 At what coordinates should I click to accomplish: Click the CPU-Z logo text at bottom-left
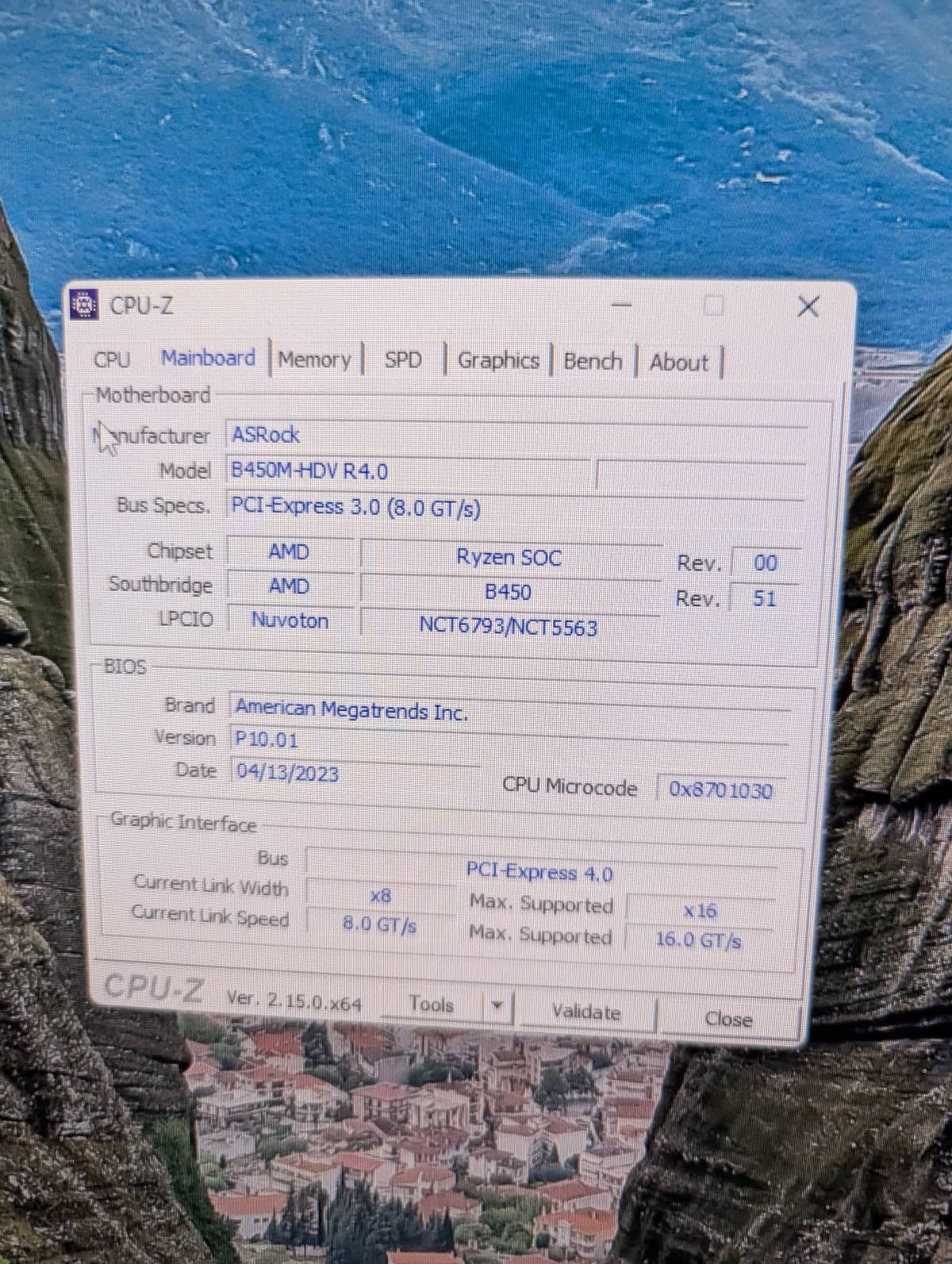click(x=154, y=989)
